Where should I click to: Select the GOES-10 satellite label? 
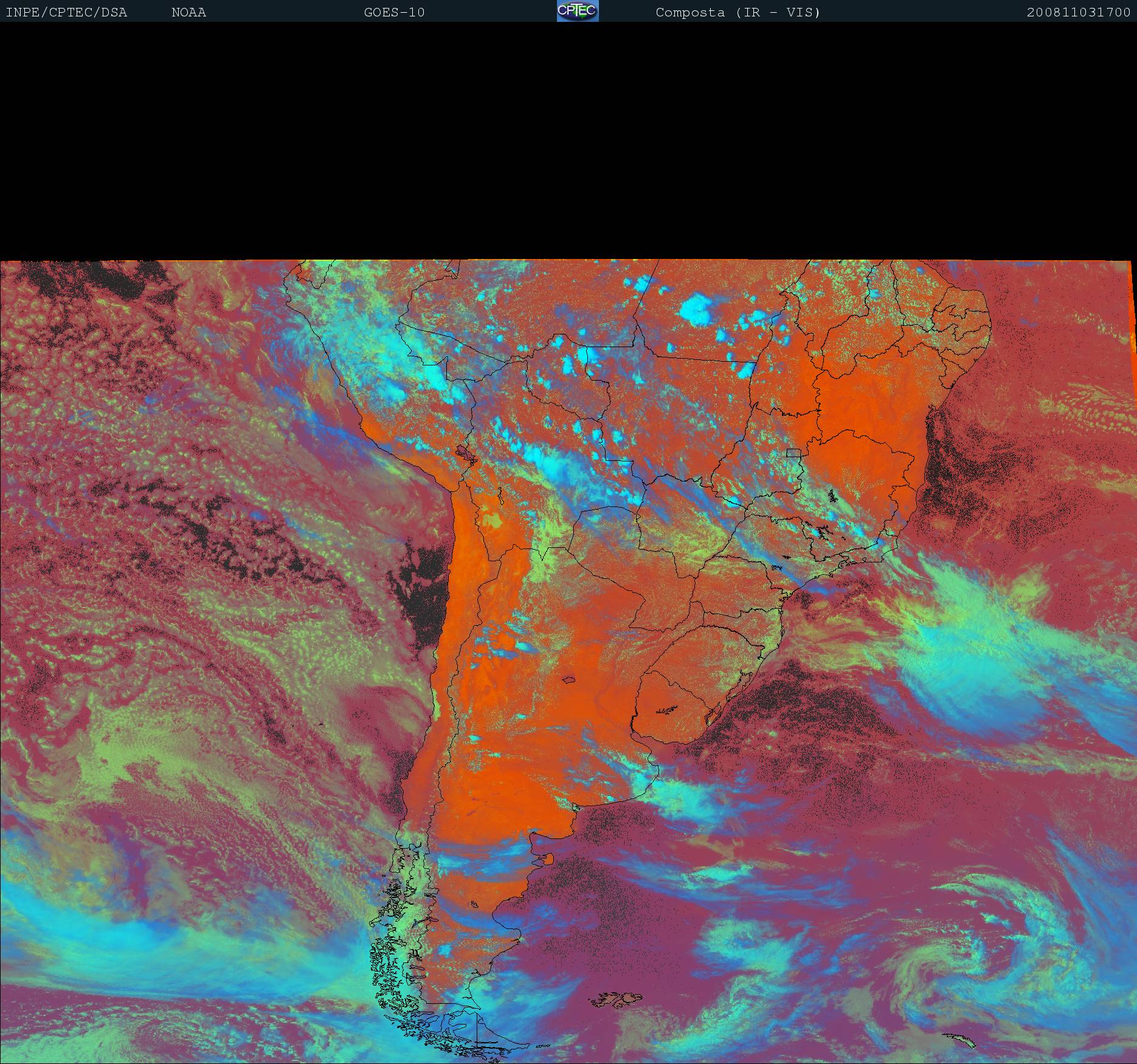(x=394, y=12)
